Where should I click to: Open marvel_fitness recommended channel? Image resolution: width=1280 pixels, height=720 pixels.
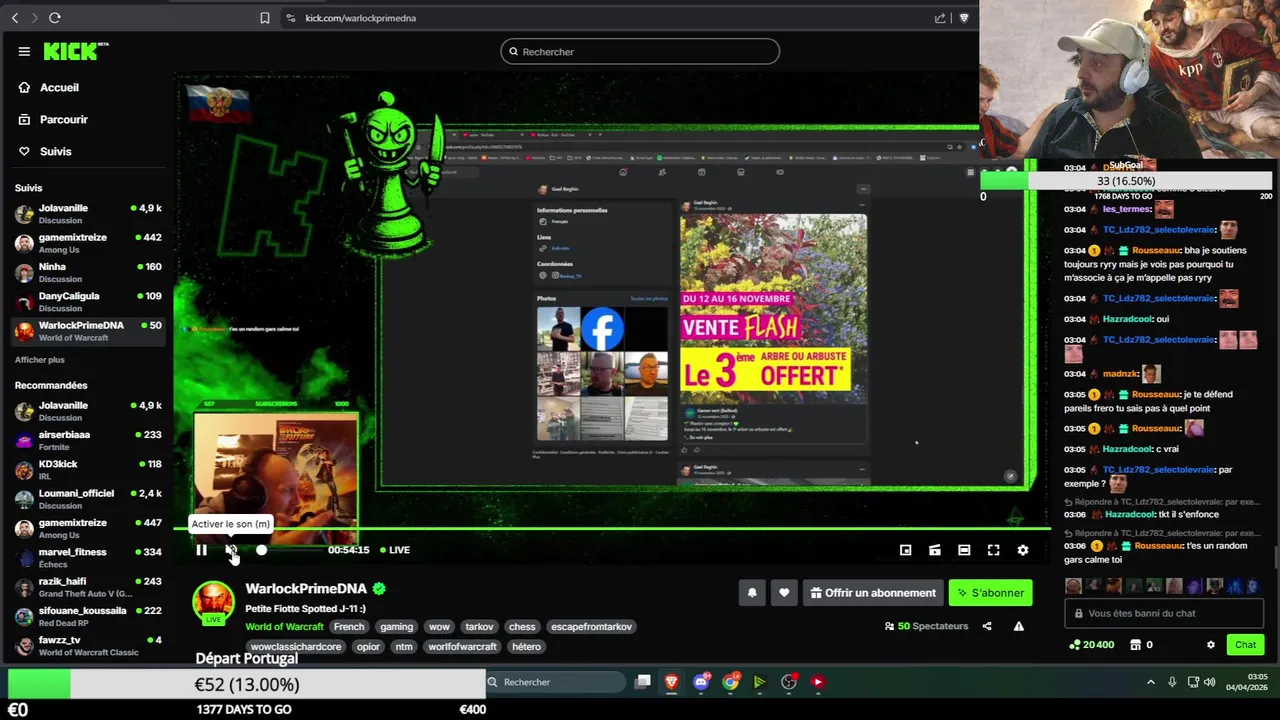tap(88, 557)
